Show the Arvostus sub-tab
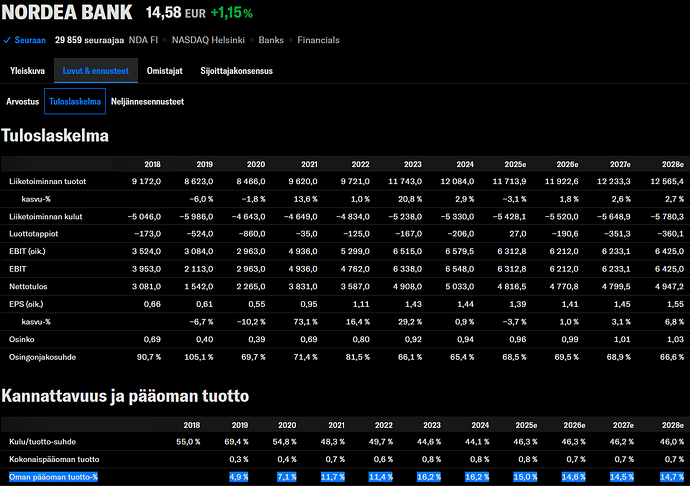 tap(22, 102)
